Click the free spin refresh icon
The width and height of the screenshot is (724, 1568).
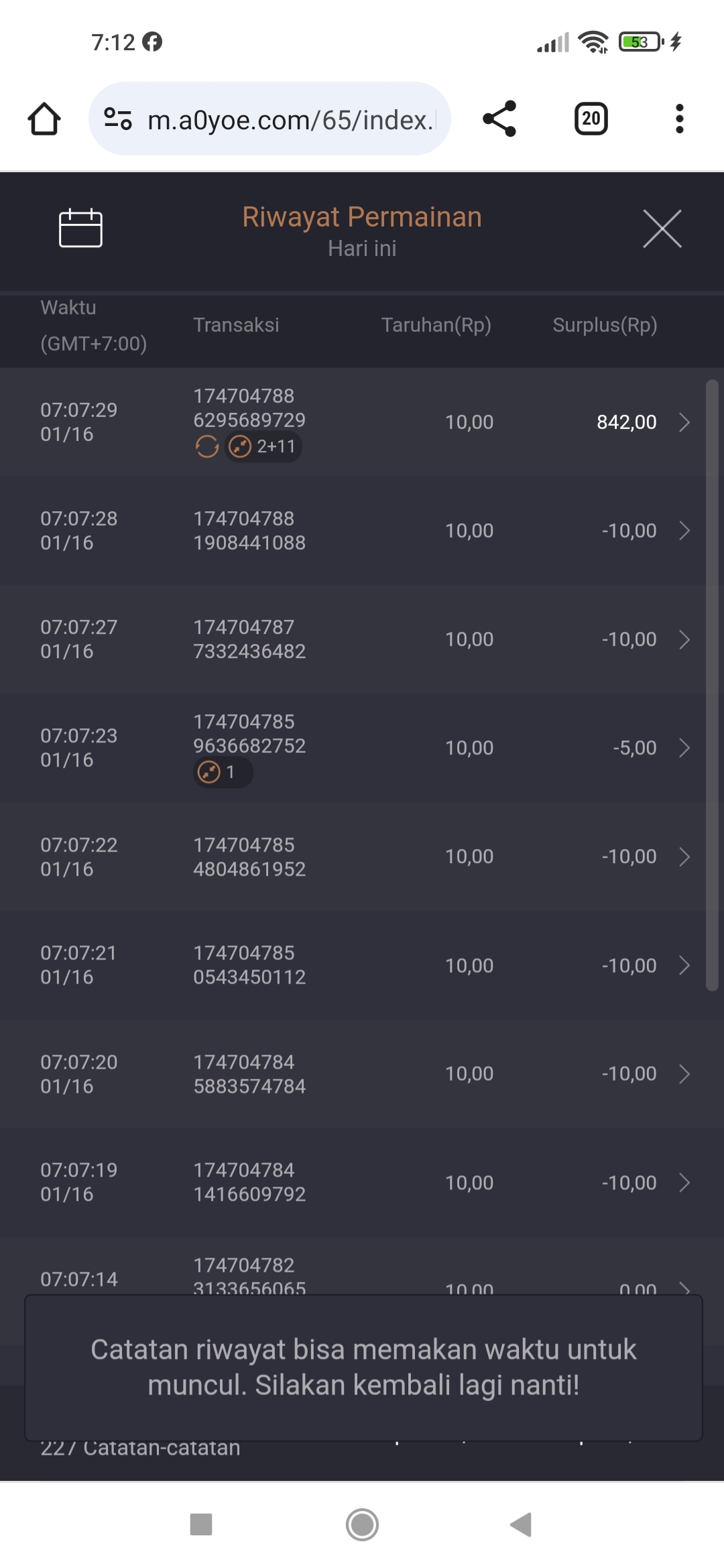206,446
